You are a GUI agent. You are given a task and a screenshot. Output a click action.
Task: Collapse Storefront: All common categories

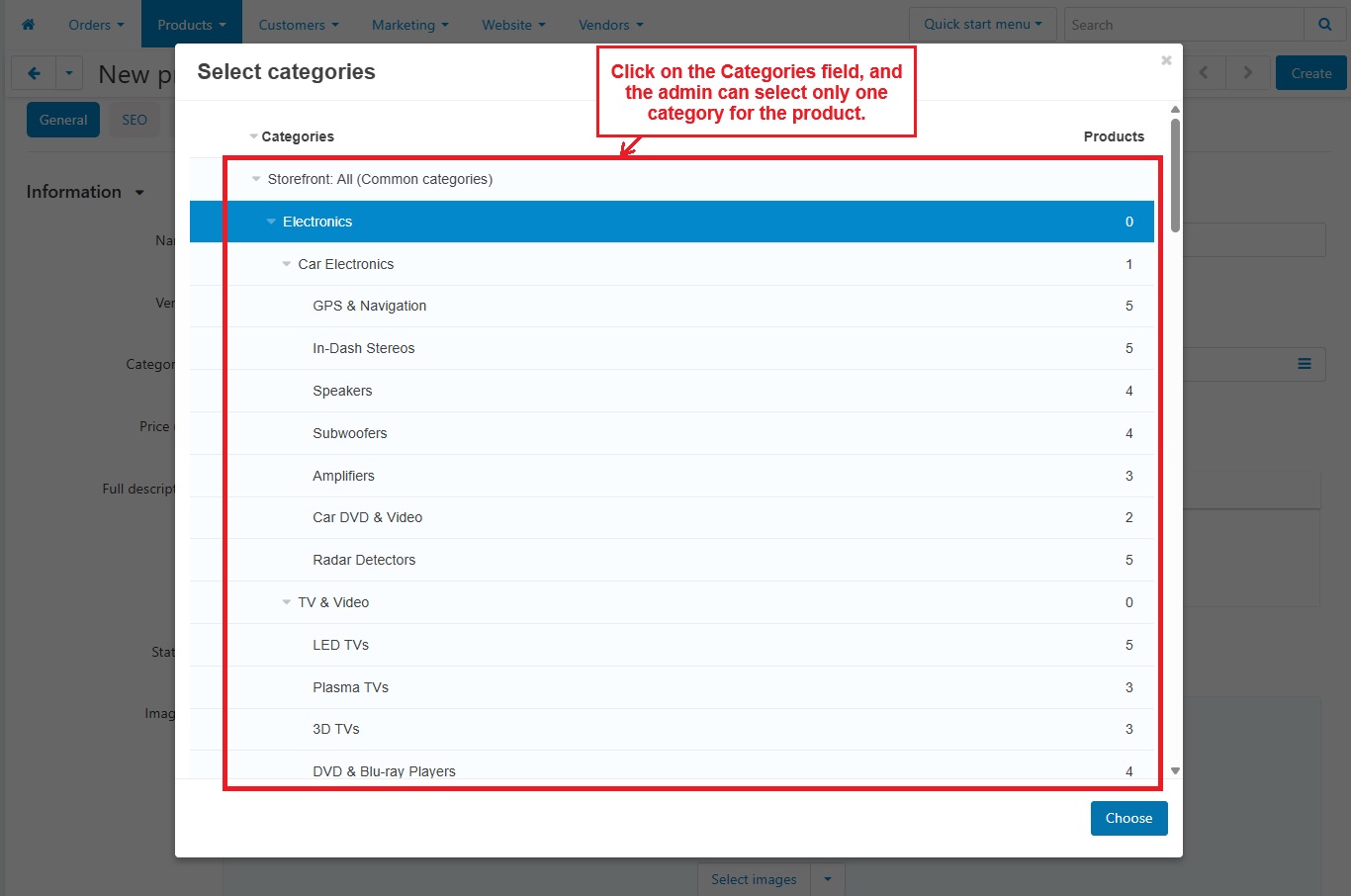click(x=256, y=179)
